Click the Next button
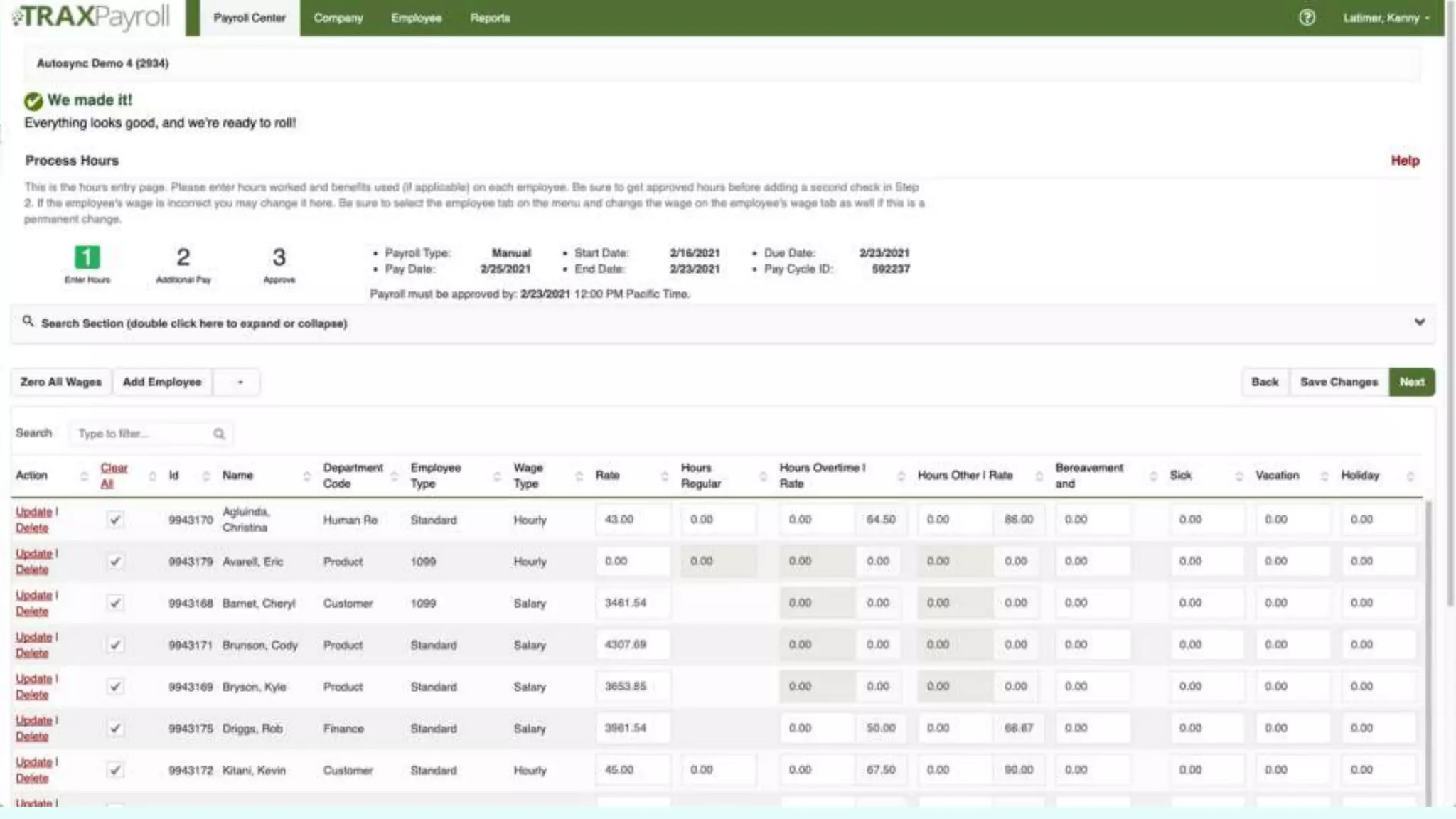Image resolution: width=1456 pixels, height=819 pixels. coord(1411,382)
